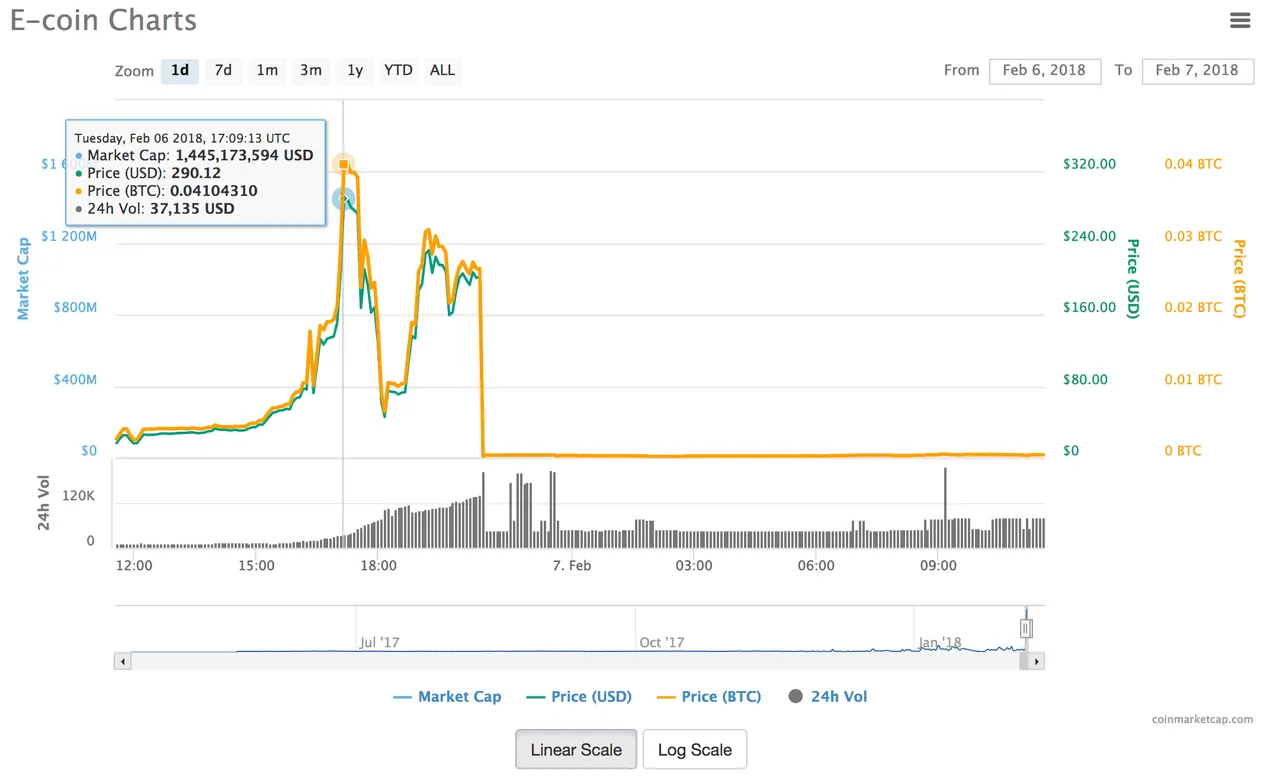This screenshot has width=1280, height=778.
Task: Click the Oct '17 navigator label
Action: (x=662, y=642)
